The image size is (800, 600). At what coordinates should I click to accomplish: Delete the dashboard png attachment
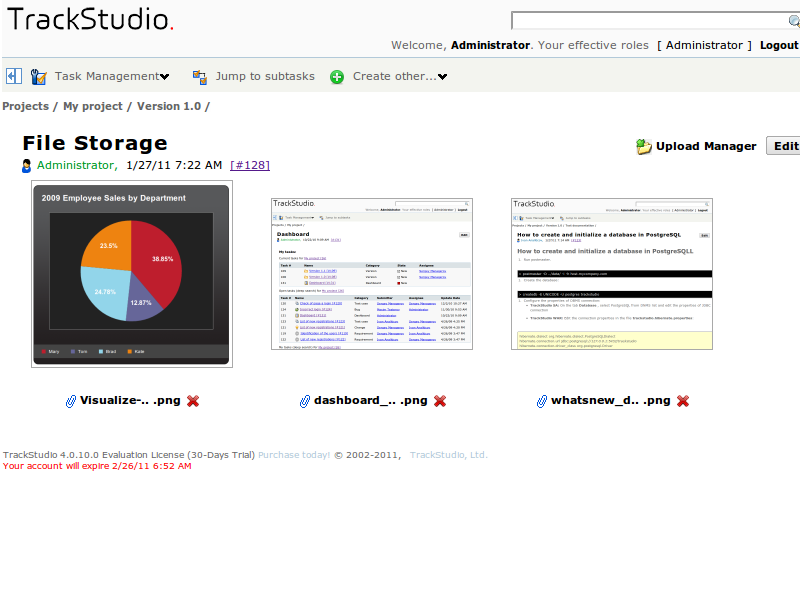click(440, 401)
